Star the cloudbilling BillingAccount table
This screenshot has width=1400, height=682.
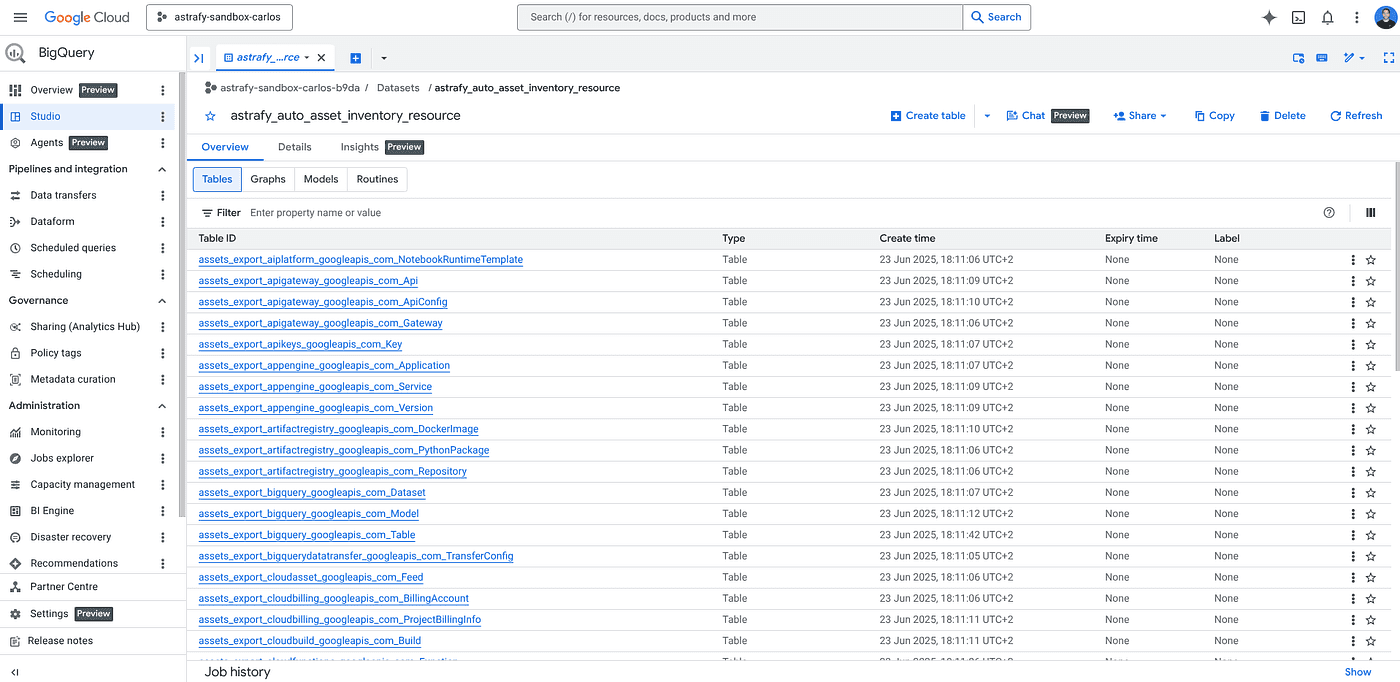click(1371, 598)
